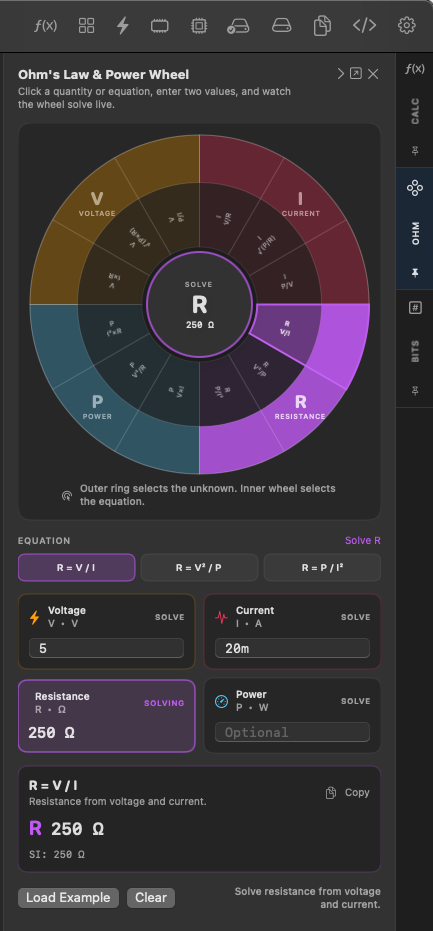The image size is (433, 931).
Task: Click "Resistance from voltage and current." description
Action: (x=118, y=802)
